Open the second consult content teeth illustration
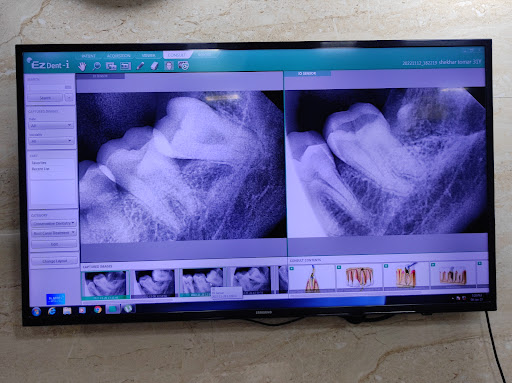Viewport: 512px width, 383px height. 359,276
